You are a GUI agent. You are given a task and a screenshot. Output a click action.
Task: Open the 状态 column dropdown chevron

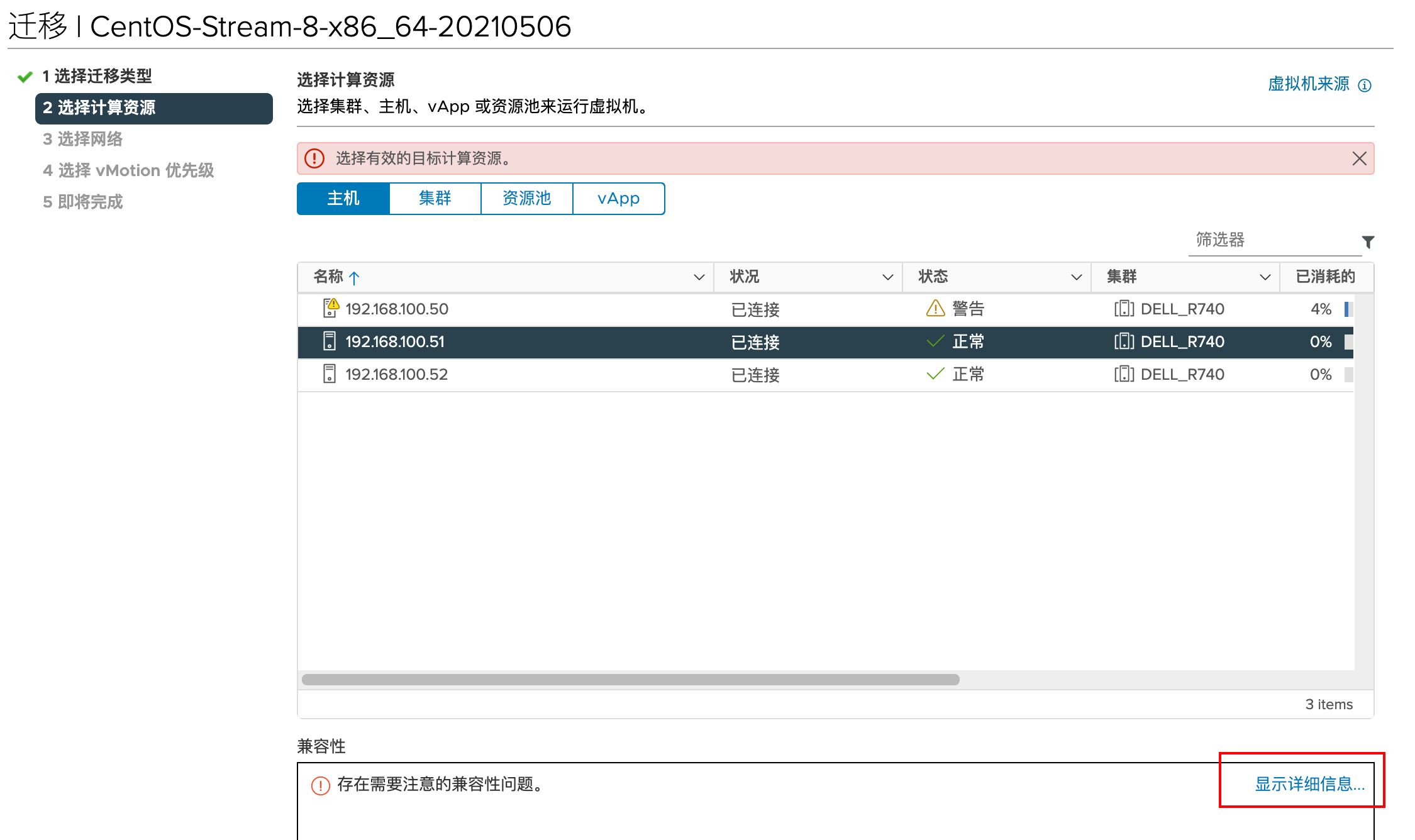[1076, 277]
